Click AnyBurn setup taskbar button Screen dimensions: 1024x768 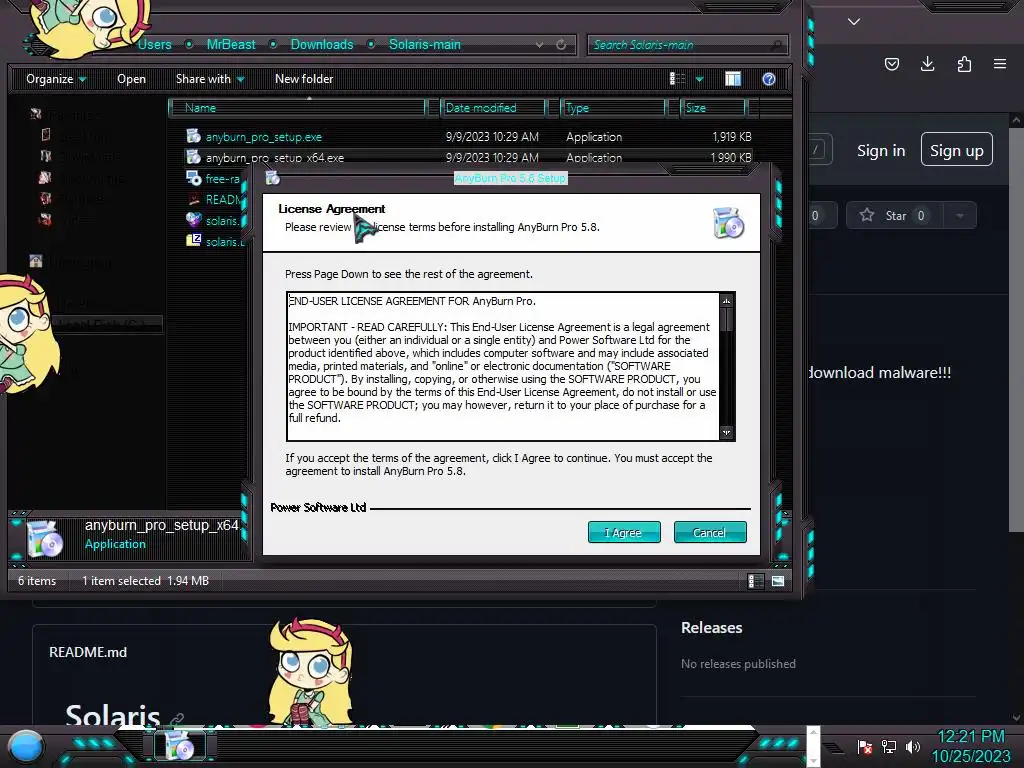coord(180,746)
